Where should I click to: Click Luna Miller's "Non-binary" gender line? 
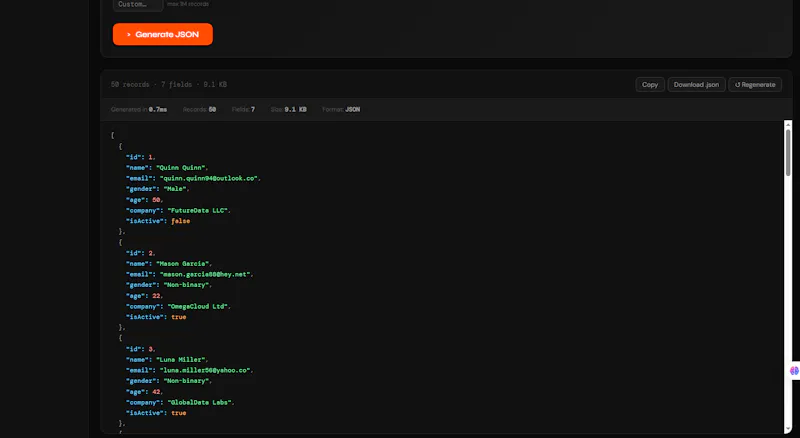coord(169,381)
